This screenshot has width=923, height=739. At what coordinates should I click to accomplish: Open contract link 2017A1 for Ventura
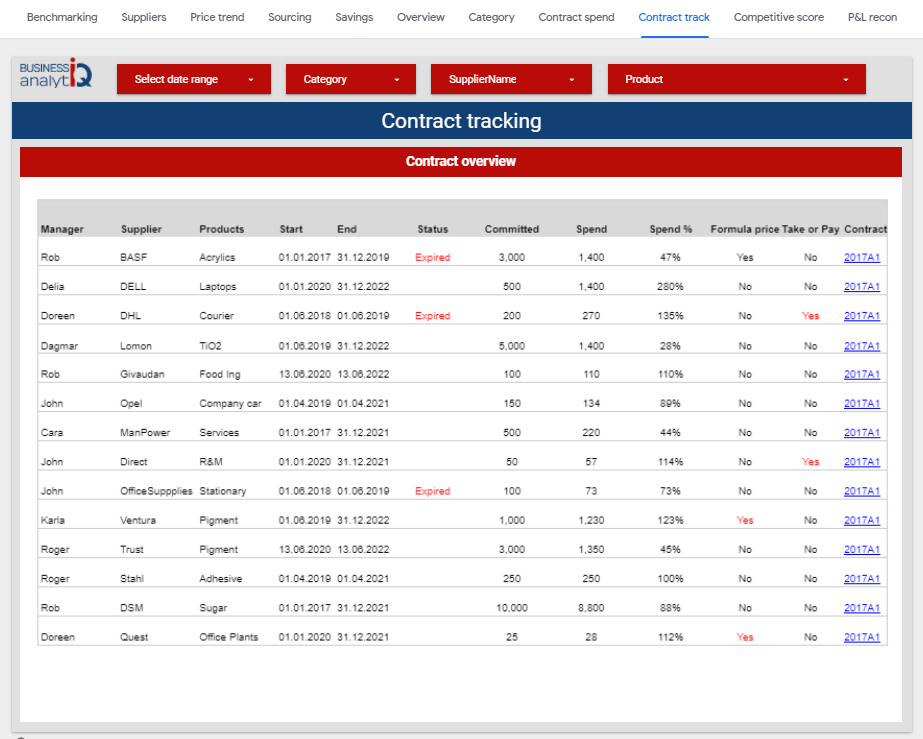click(862, 520)
